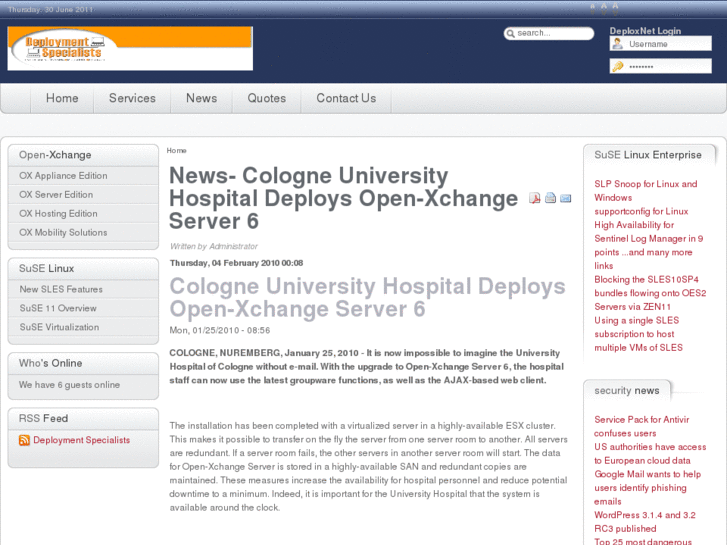Open SuSE Virtualization link

tap(59, 327)
